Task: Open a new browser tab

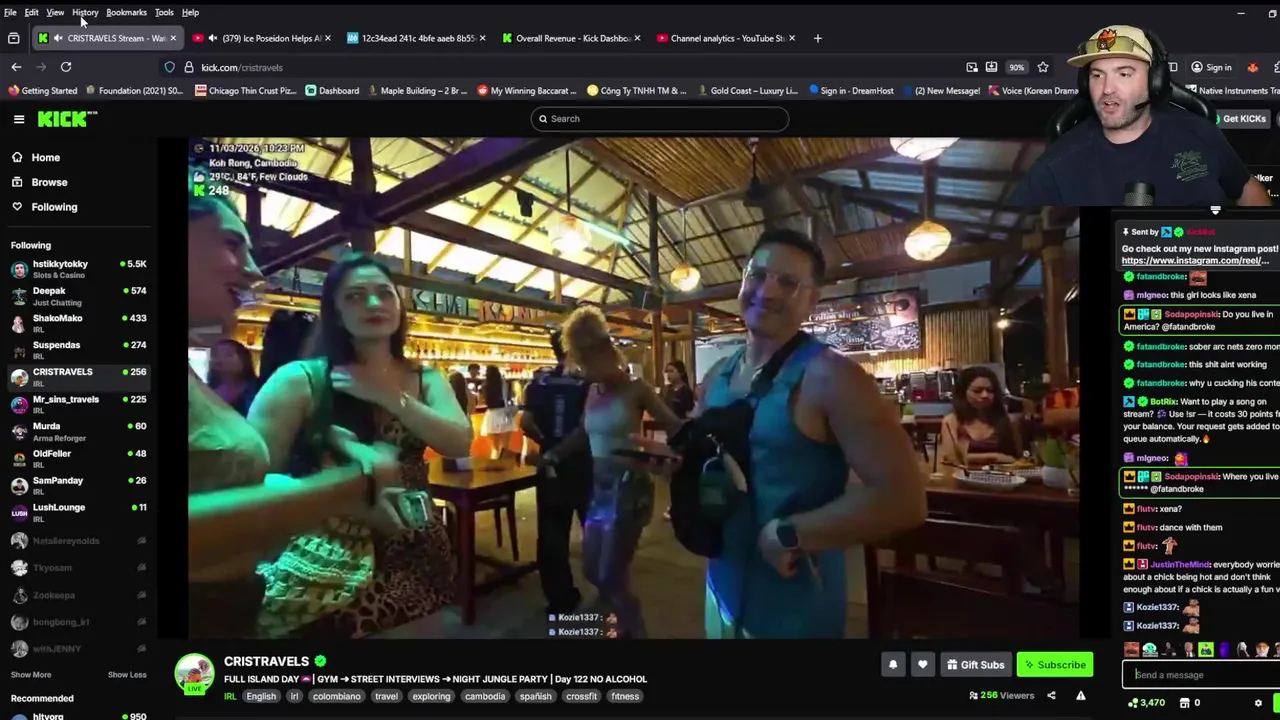Action: [817, 38]
